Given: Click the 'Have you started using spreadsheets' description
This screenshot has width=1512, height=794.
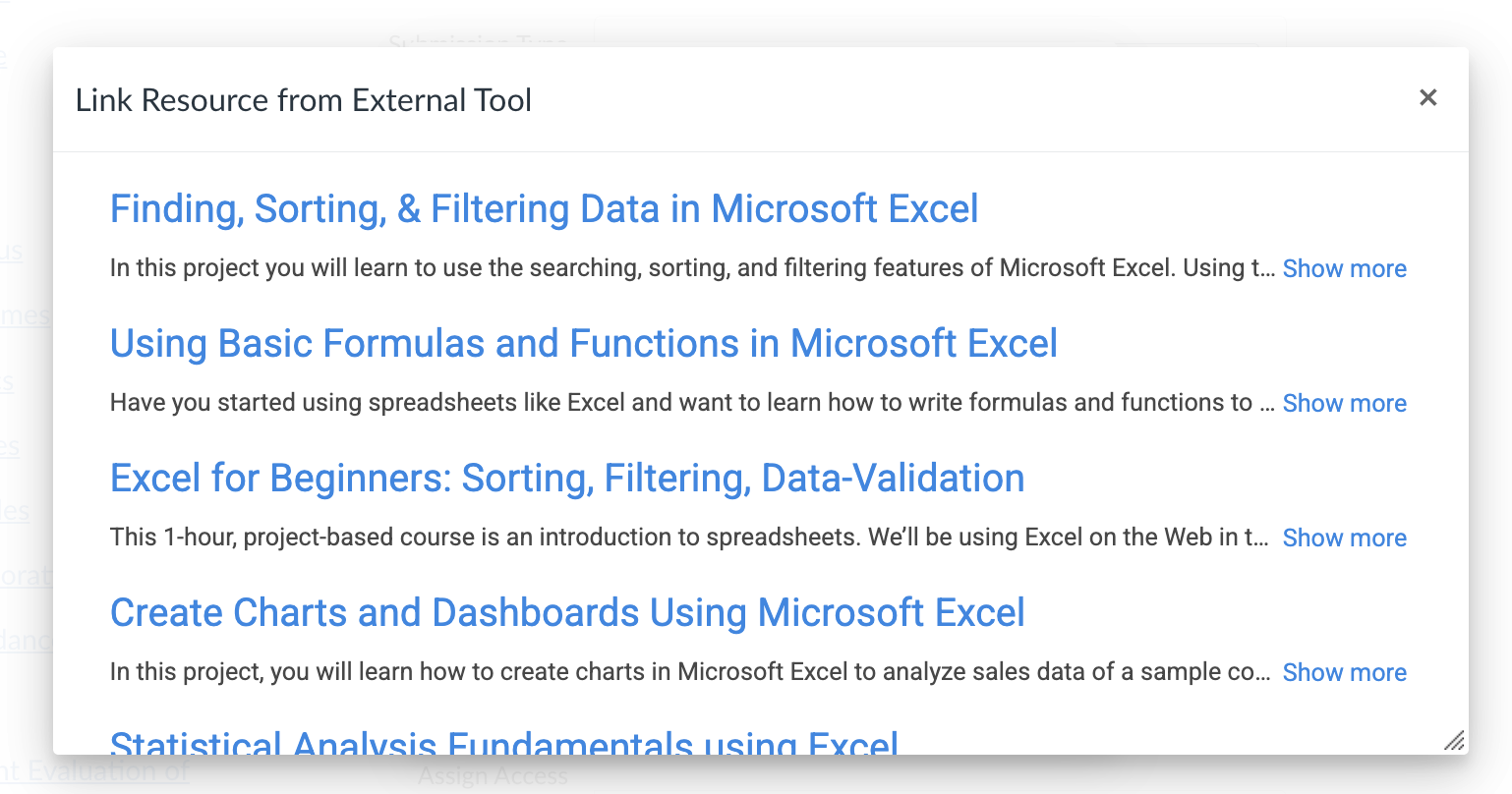Looking at the screenshot, I should pyautogui.click(x=678, y=403).
